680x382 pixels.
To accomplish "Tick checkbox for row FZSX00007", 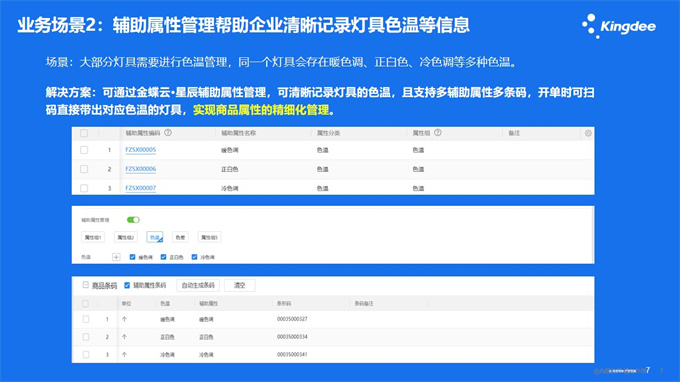I will tap(84, 188).
